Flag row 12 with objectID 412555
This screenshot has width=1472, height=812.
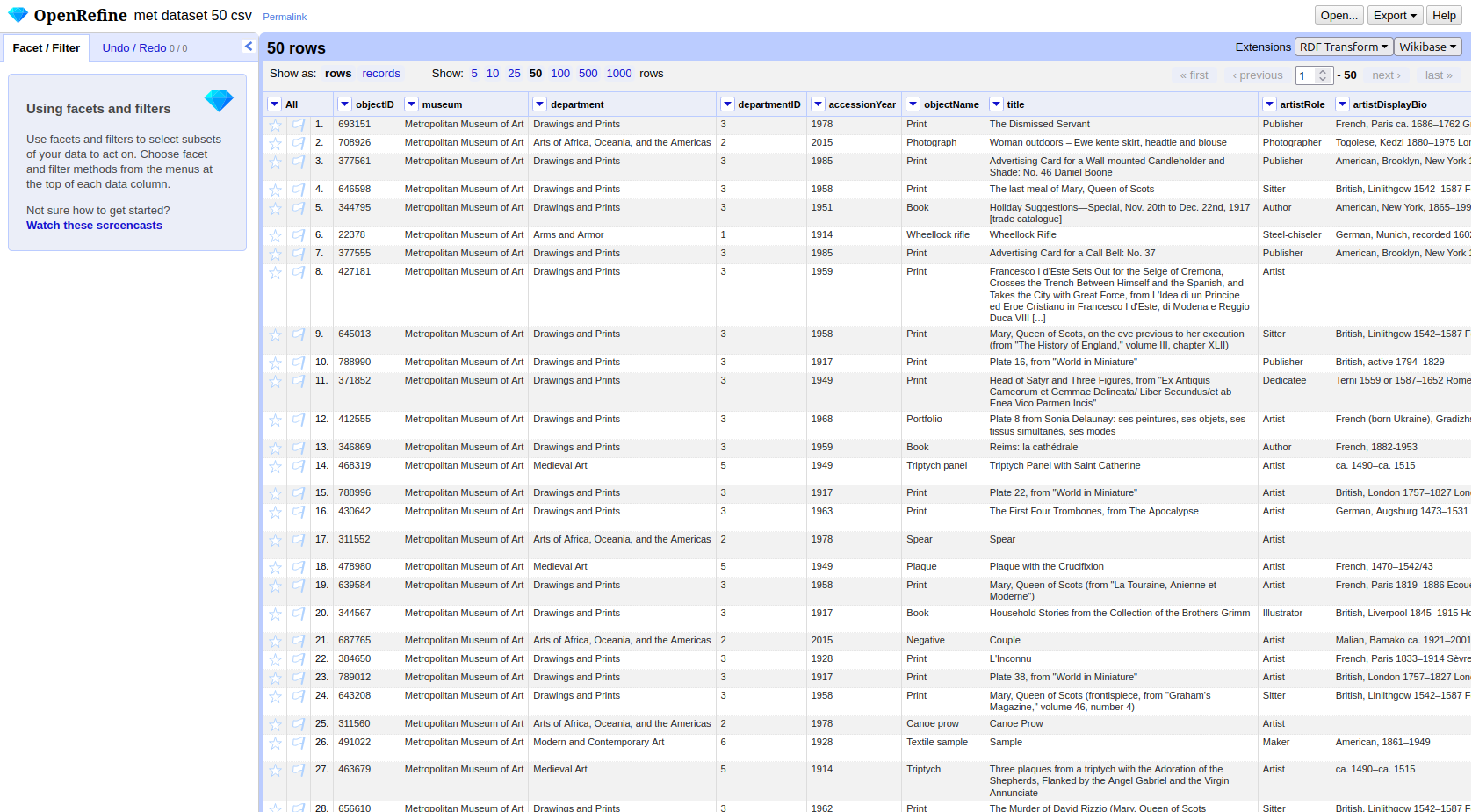pyautogui.click(x=299, y=420)
